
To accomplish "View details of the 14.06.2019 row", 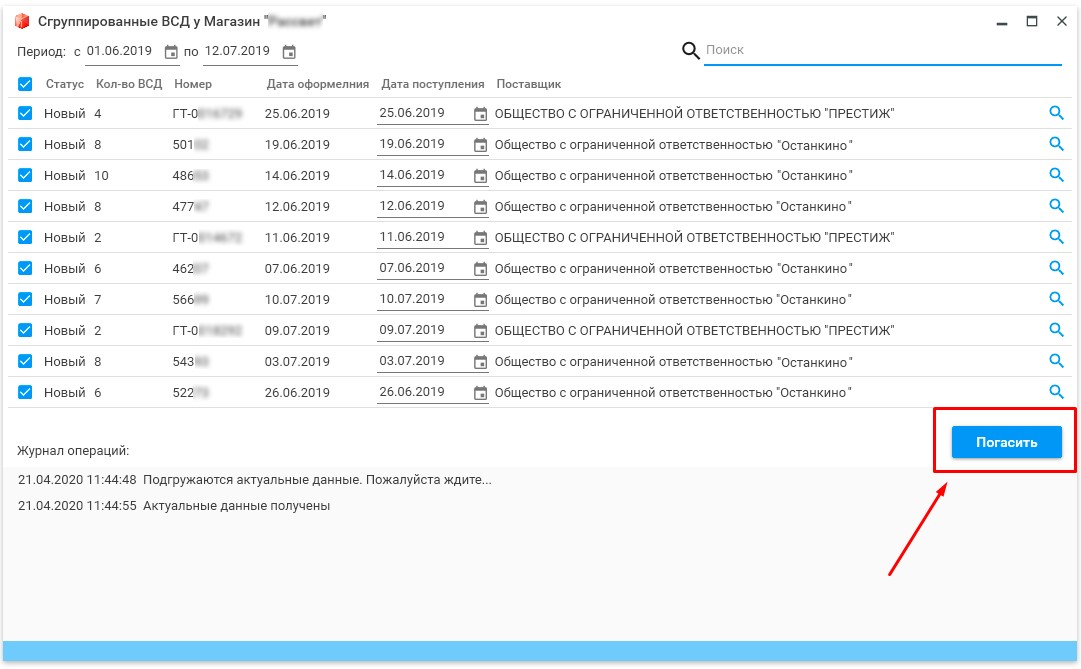I will tap(1056, 174).
